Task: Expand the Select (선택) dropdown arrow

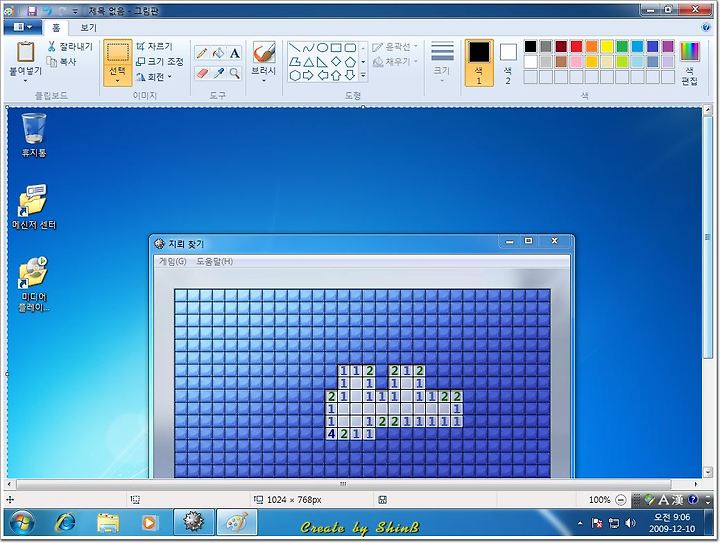Action: 118,81
